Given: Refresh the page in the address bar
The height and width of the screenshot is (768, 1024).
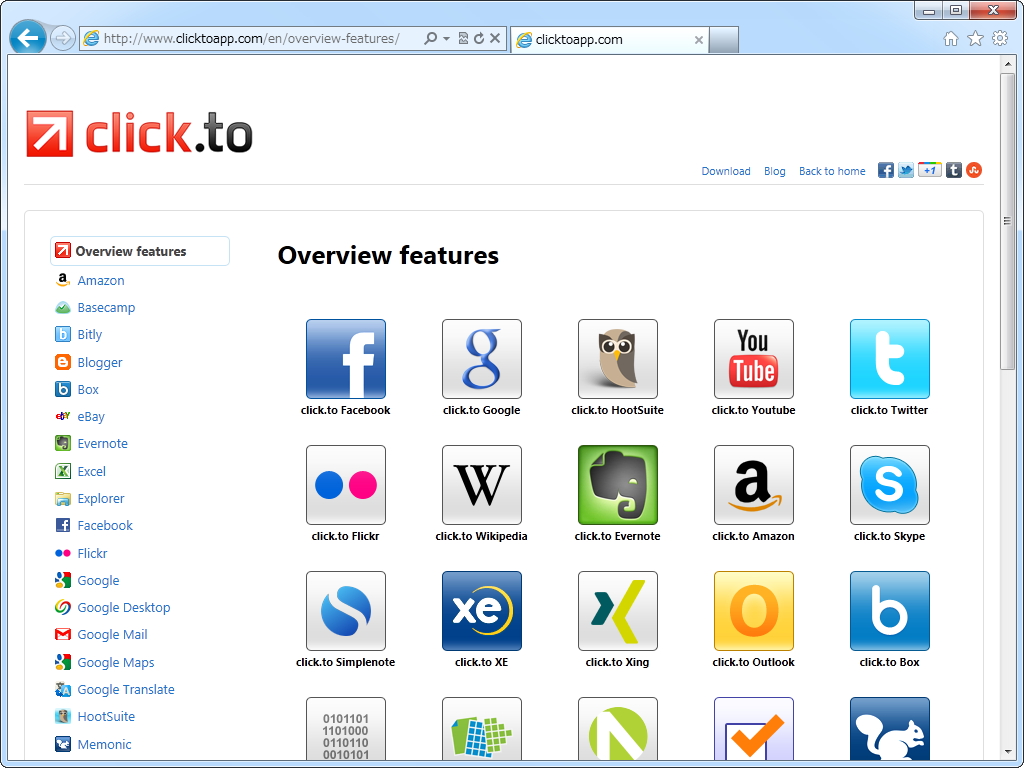Looking at the screenshot, I should (479, 39).
